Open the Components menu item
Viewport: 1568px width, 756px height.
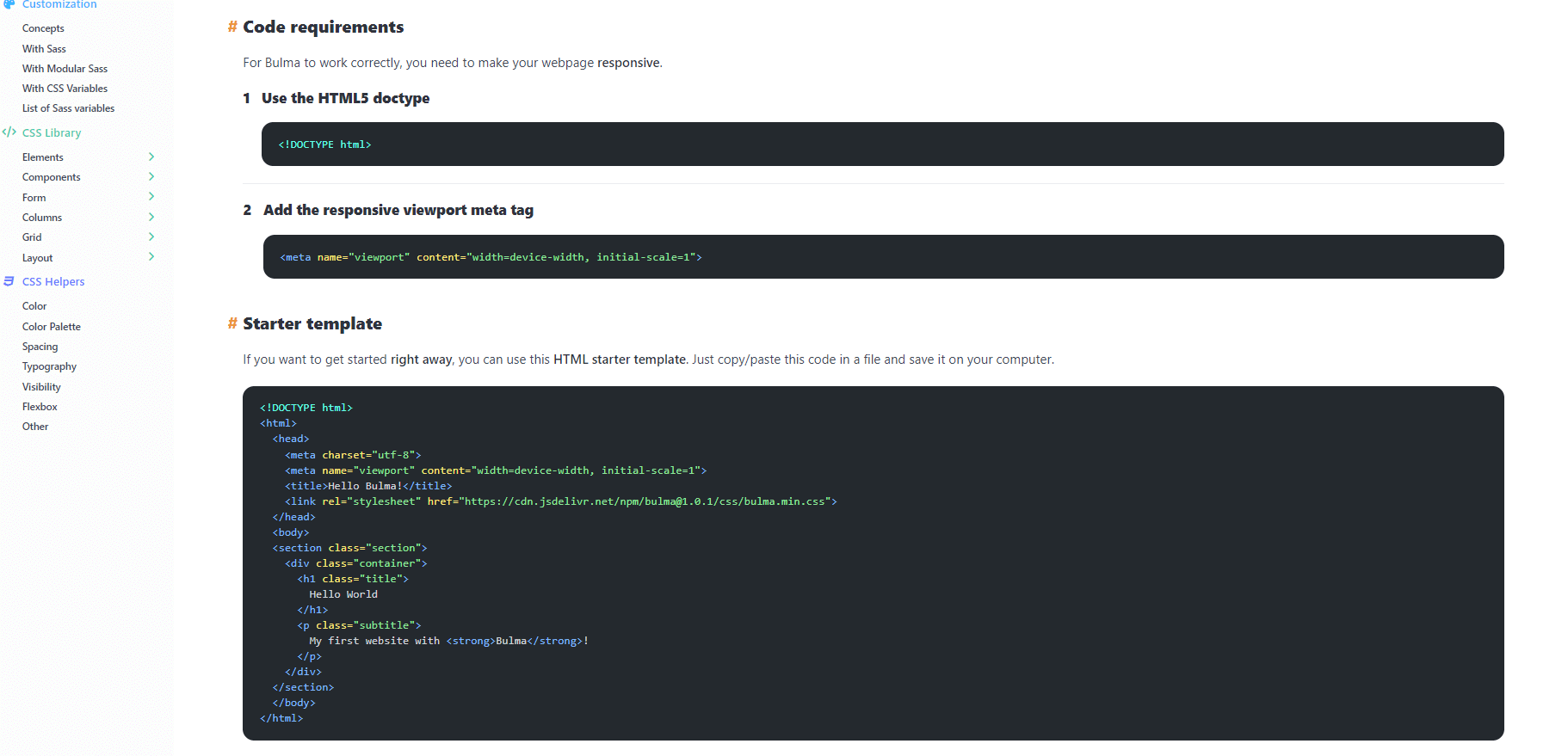(x=51, y=177)
